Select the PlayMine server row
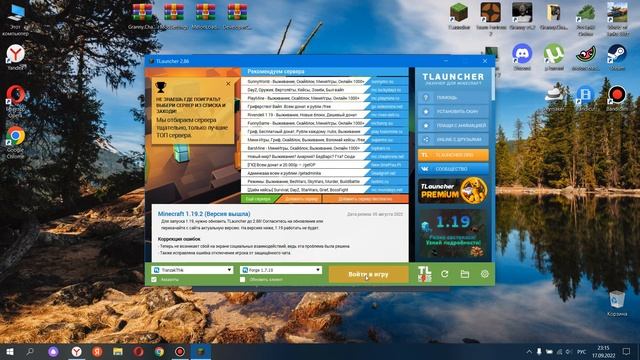Image resolution: width=640 pixels, height=360 pixels. click(324, 98)
